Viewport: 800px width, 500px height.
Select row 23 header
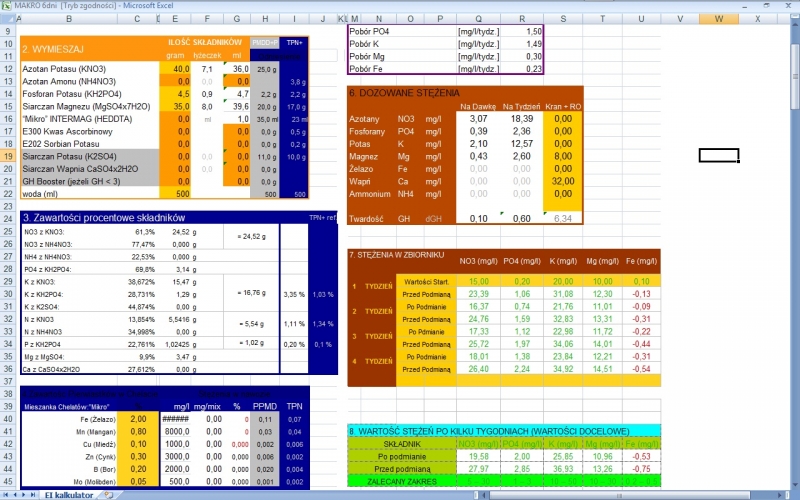click(8, 206)
